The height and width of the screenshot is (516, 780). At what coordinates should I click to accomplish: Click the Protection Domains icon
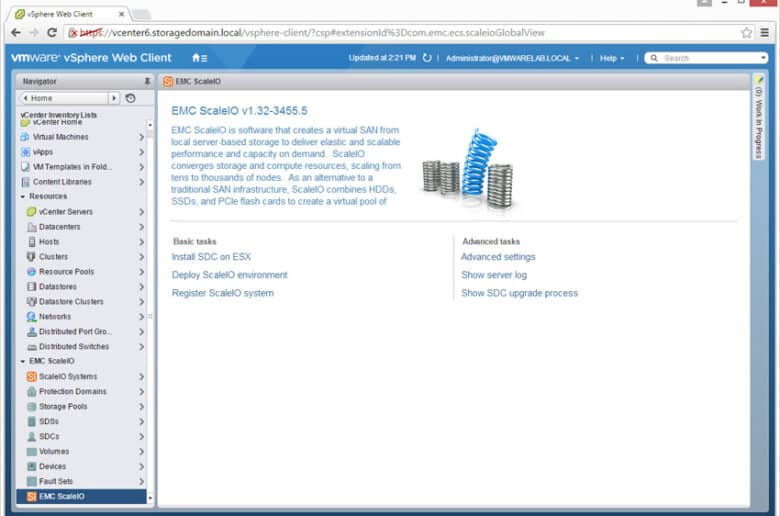(x=31, y=391)
